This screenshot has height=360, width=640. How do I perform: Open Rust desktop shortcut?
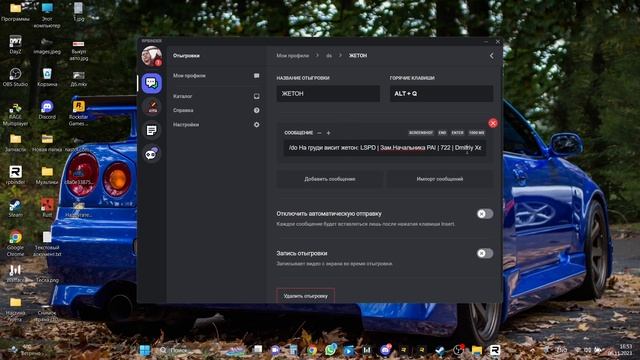tap(47, 208)
